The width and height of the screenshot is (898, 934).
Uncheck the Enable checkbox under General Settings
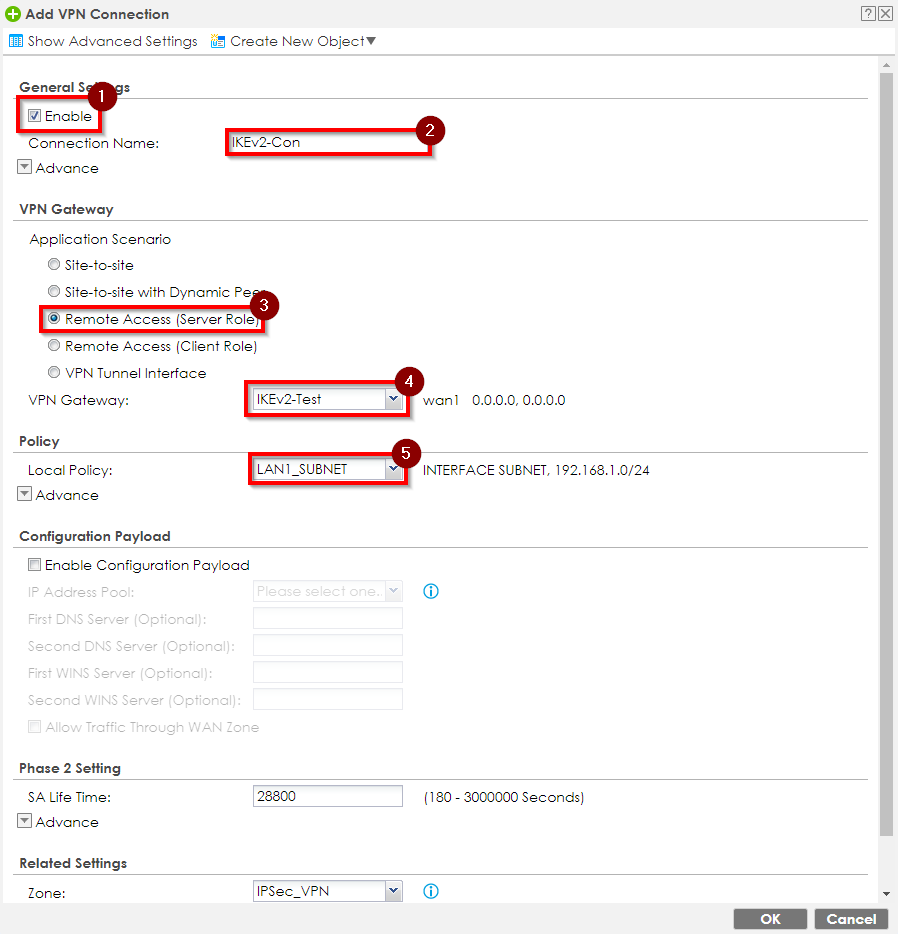[x=35, y=114]
